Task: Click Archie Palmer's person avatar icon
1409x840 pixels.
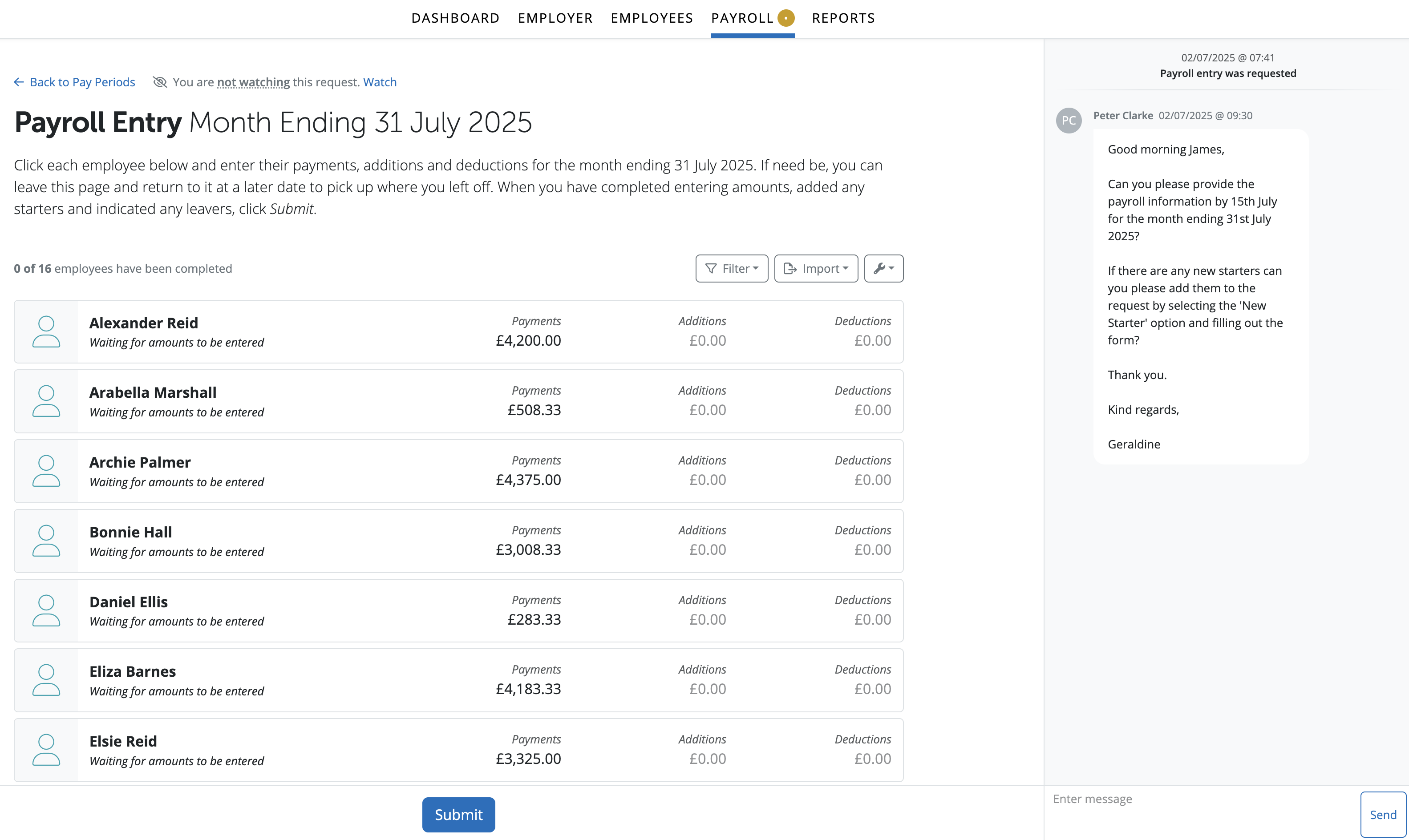Action: click(x=46, y=471)
